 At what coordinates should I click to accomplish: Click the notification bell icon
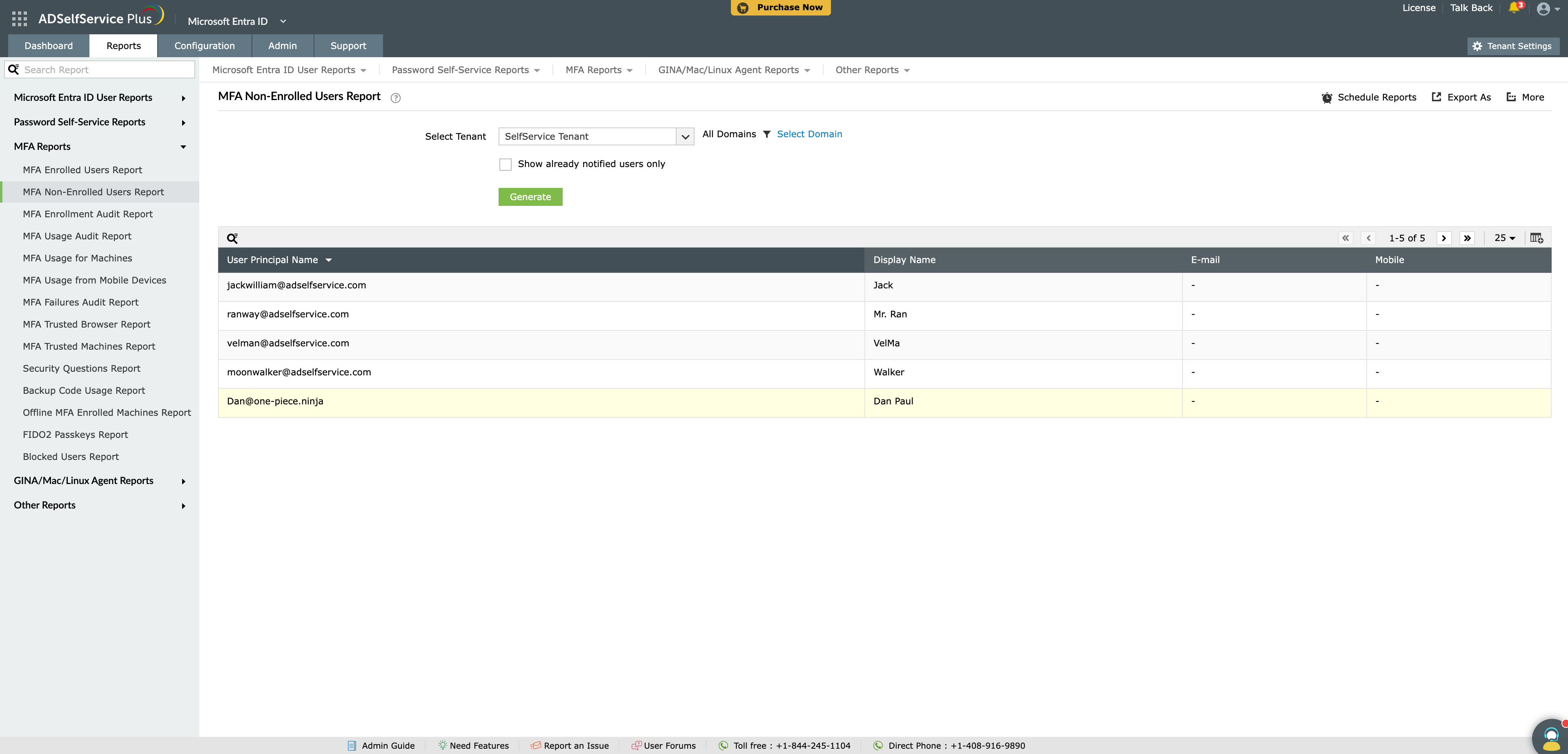click(x=1515, y=8)
